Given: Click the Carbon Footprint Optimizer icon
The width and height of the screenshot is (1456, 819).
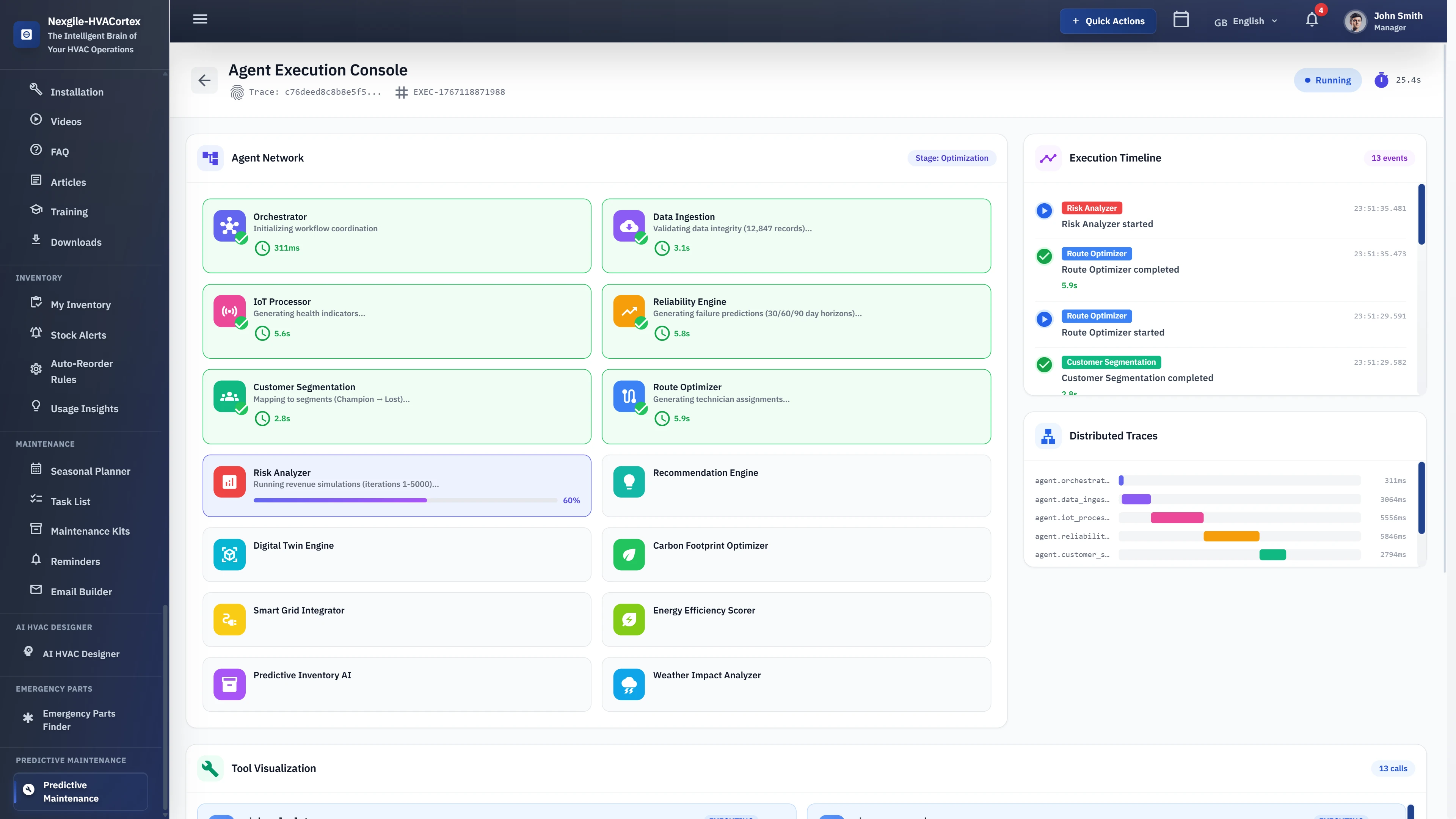Looking at the screenshot, I should coord(629,554).
